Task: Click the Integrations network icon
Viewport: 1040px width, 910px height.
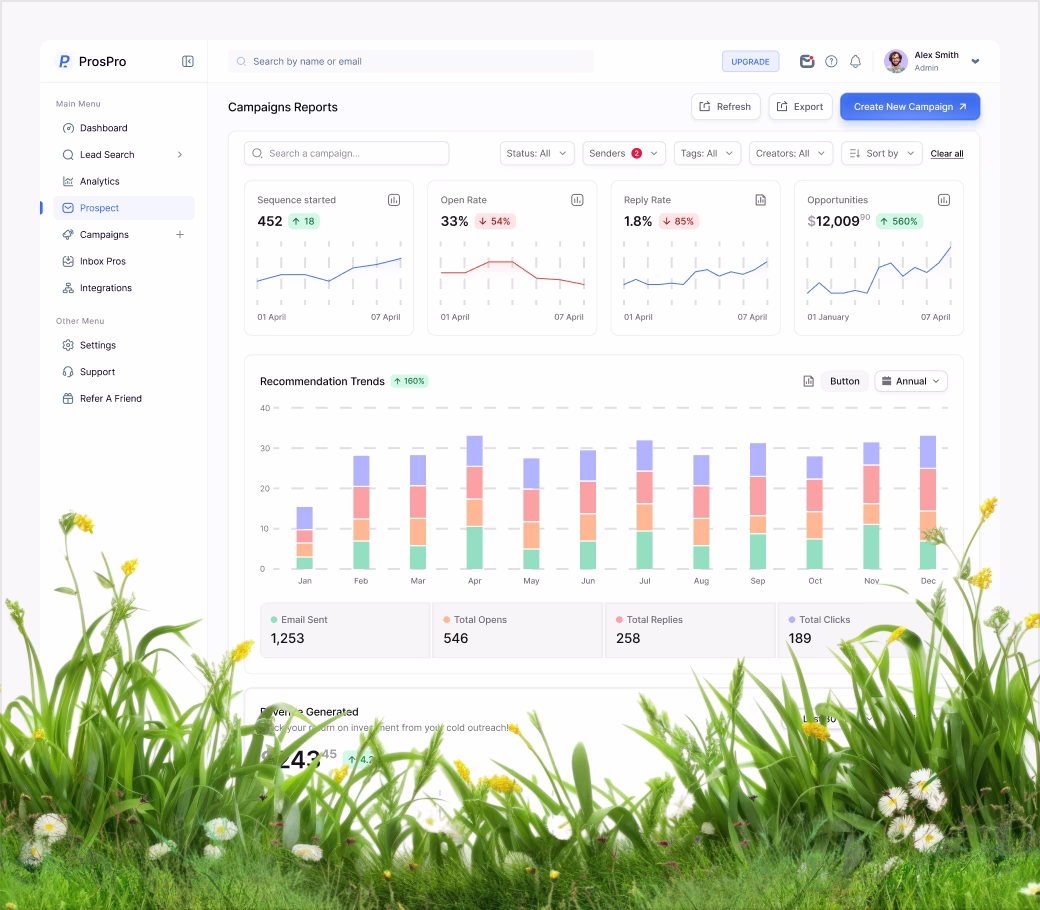Action: [x=68, y=288]
